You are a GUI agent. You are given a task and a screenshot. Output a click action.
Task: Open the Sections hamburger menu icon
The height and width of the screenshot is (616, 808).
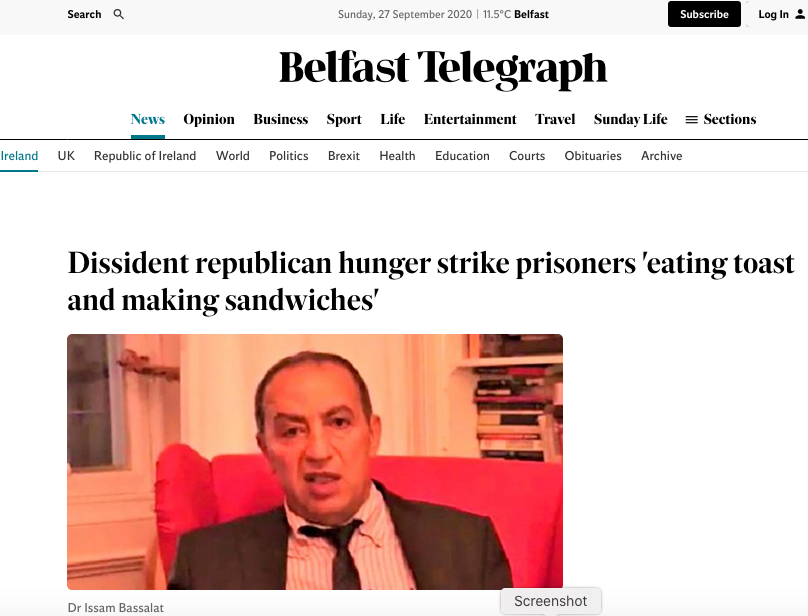click(692, 120)
